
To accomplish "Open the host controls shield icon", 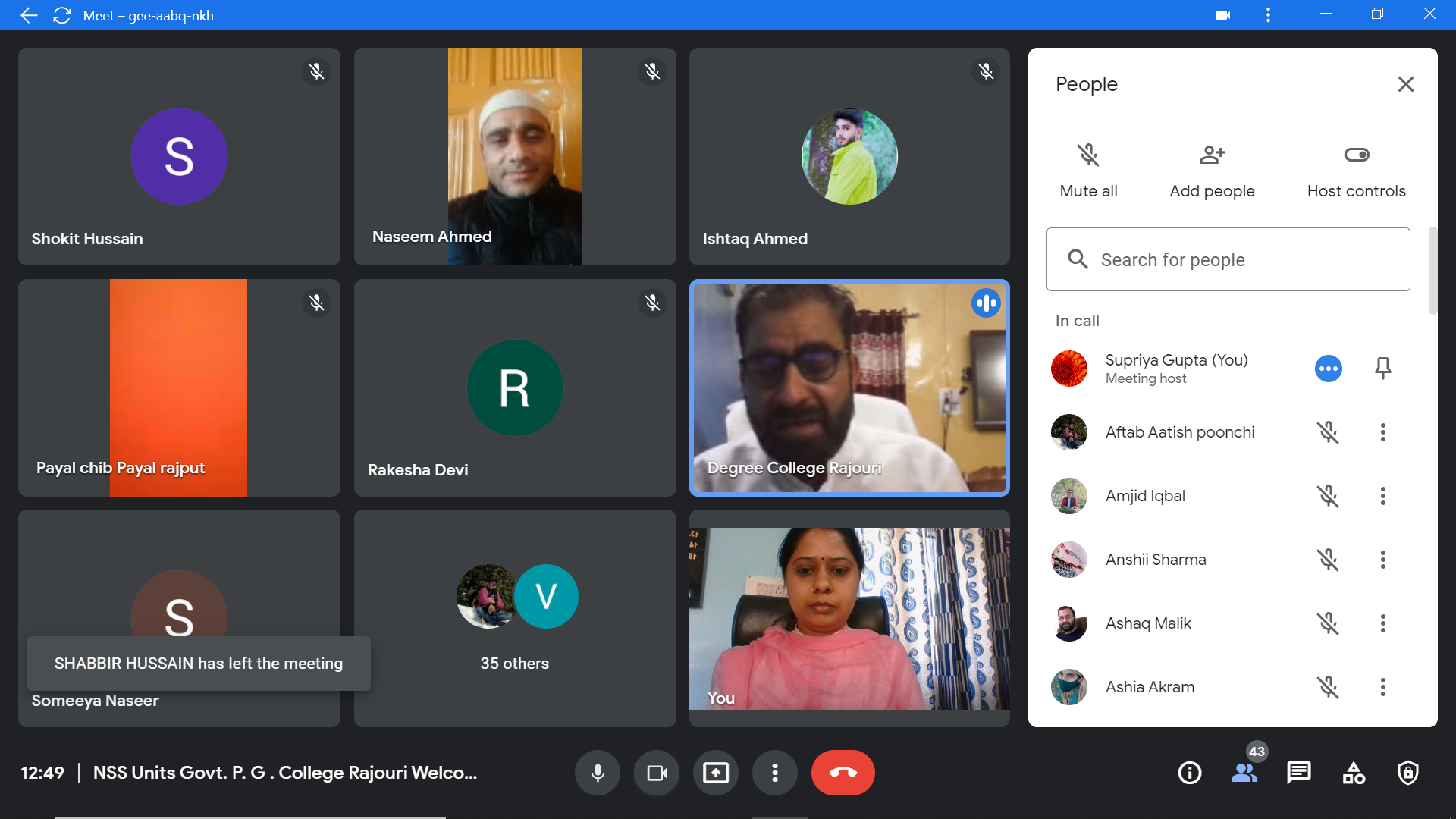I will tap(1407, 773).
